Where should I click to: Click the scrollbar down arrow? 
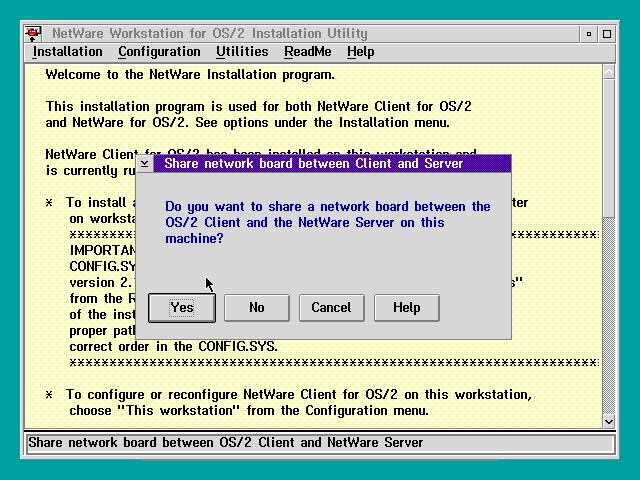tap(609, 421)
